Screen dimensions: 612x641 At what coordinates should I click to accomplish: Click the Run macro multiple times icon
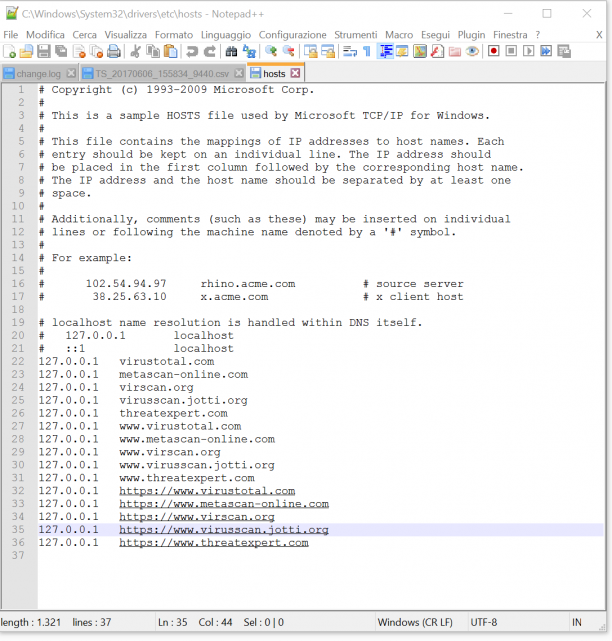[546, 52]
